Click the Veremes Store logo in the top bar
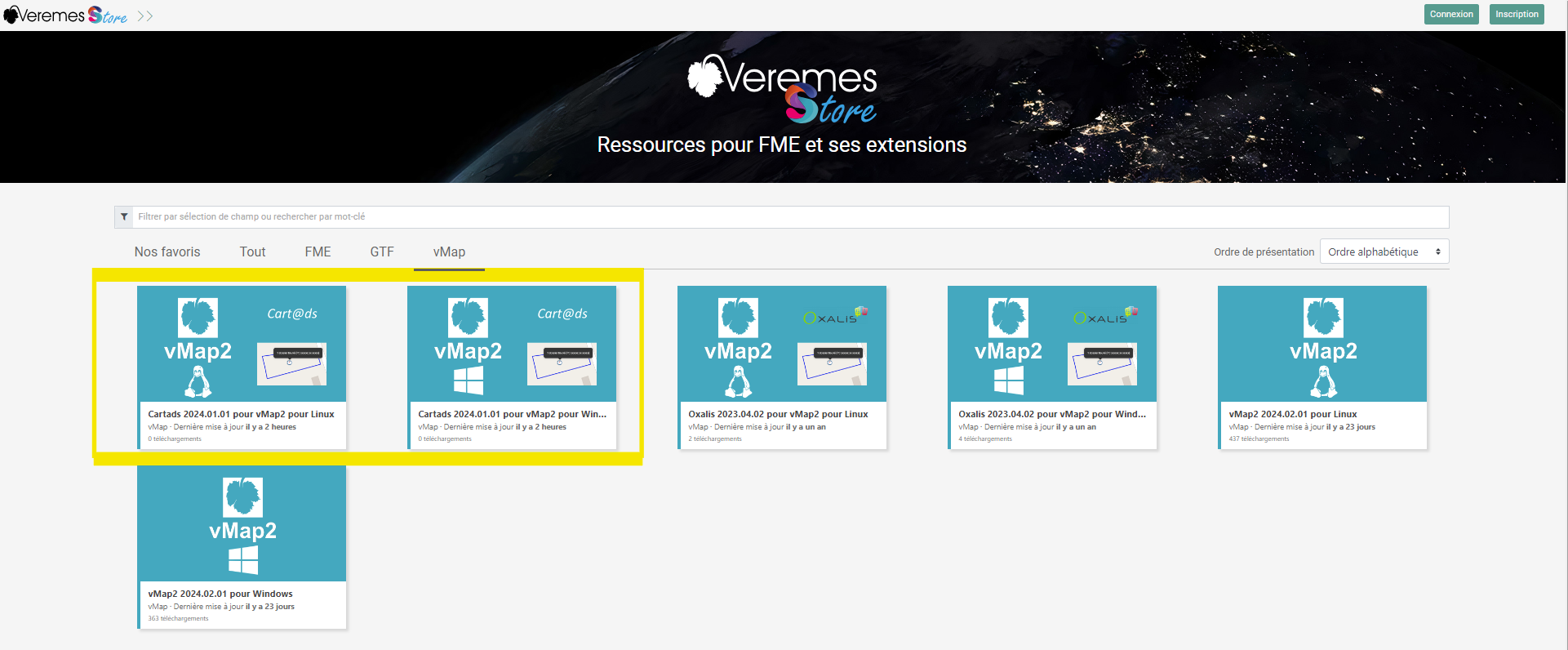Viewport: 1568px width, 650px height. pos(65,16)
